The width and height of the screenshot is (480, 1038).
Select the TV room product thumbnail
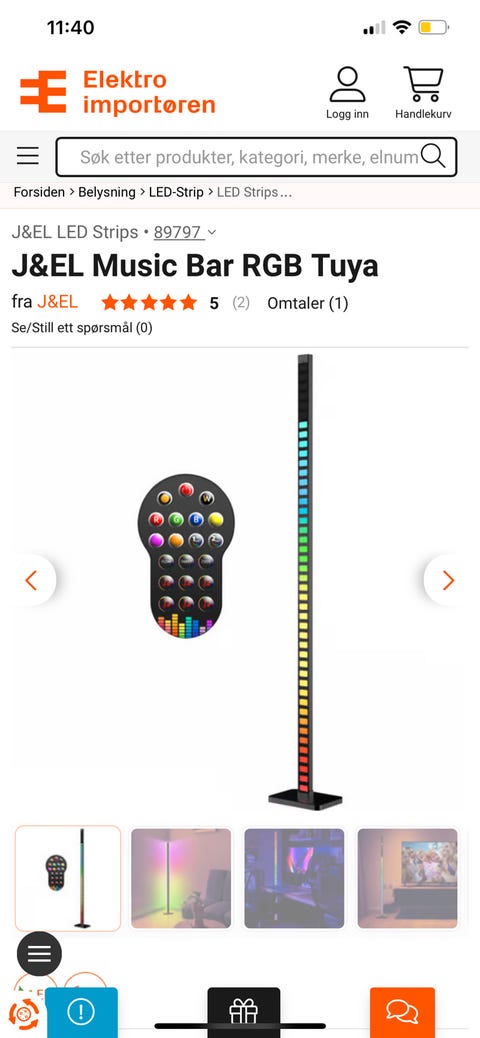pos(407,878)
